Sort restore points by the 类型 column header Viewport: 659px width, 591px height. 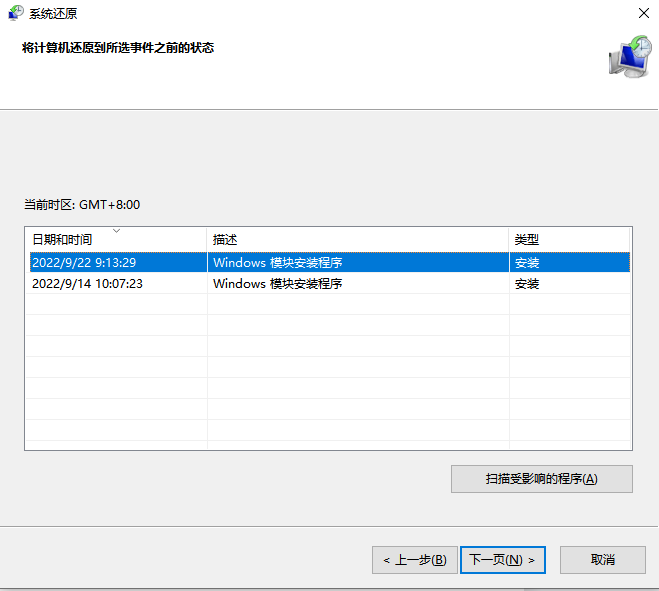click(x=527, y=240)
